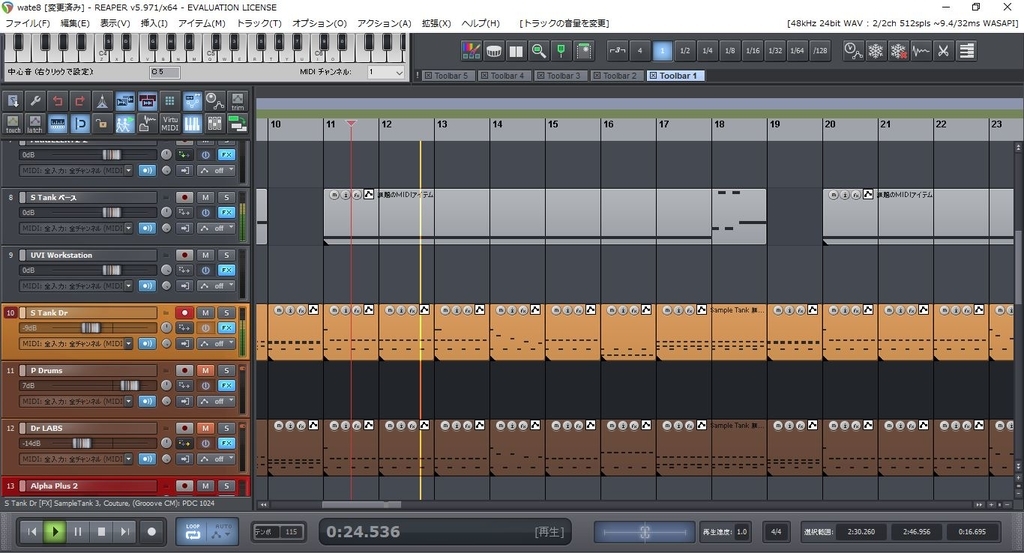This screenshot has width=1024, height=553.
Task: Click the Virtu MIDI keyboard icon
Action: 170,123
